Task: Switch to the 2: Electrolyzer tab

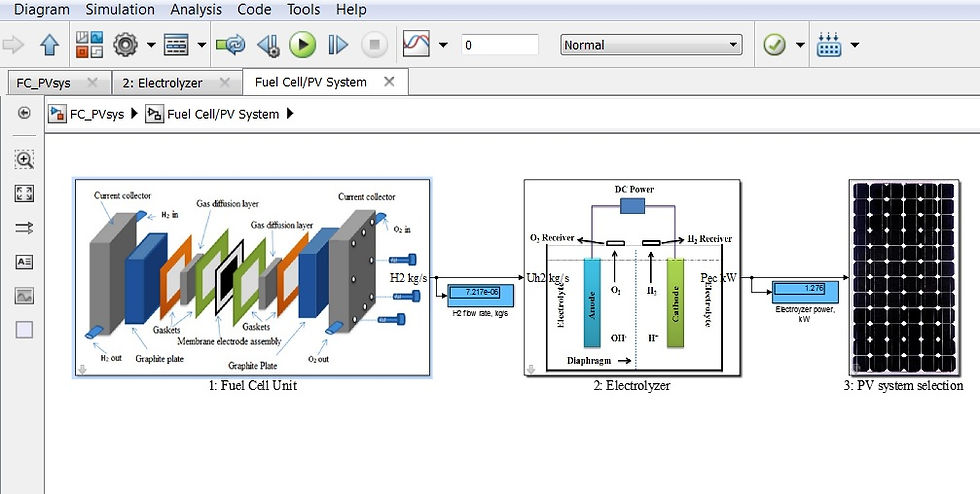Action: 162,83
